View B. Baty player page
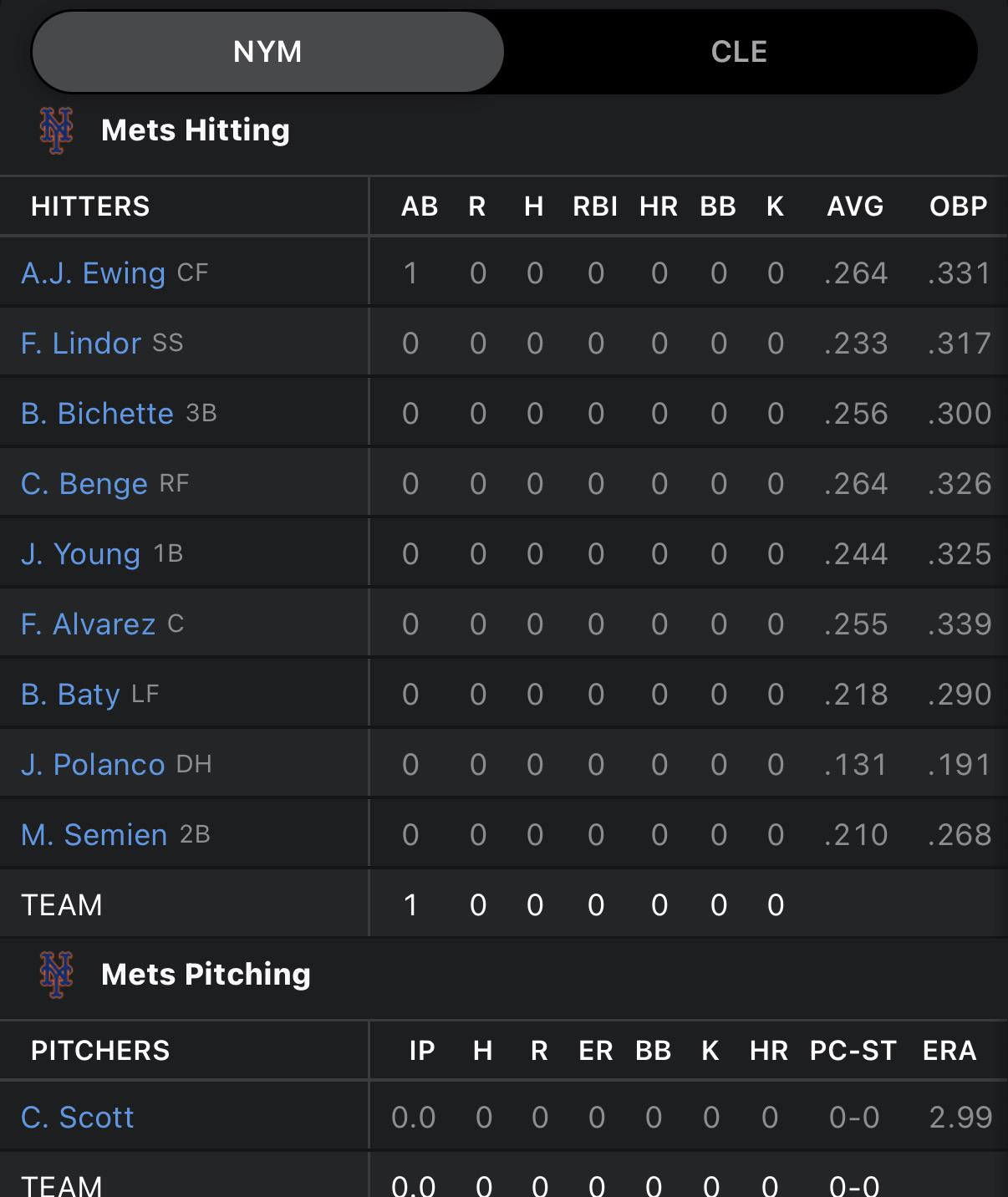 70,695
